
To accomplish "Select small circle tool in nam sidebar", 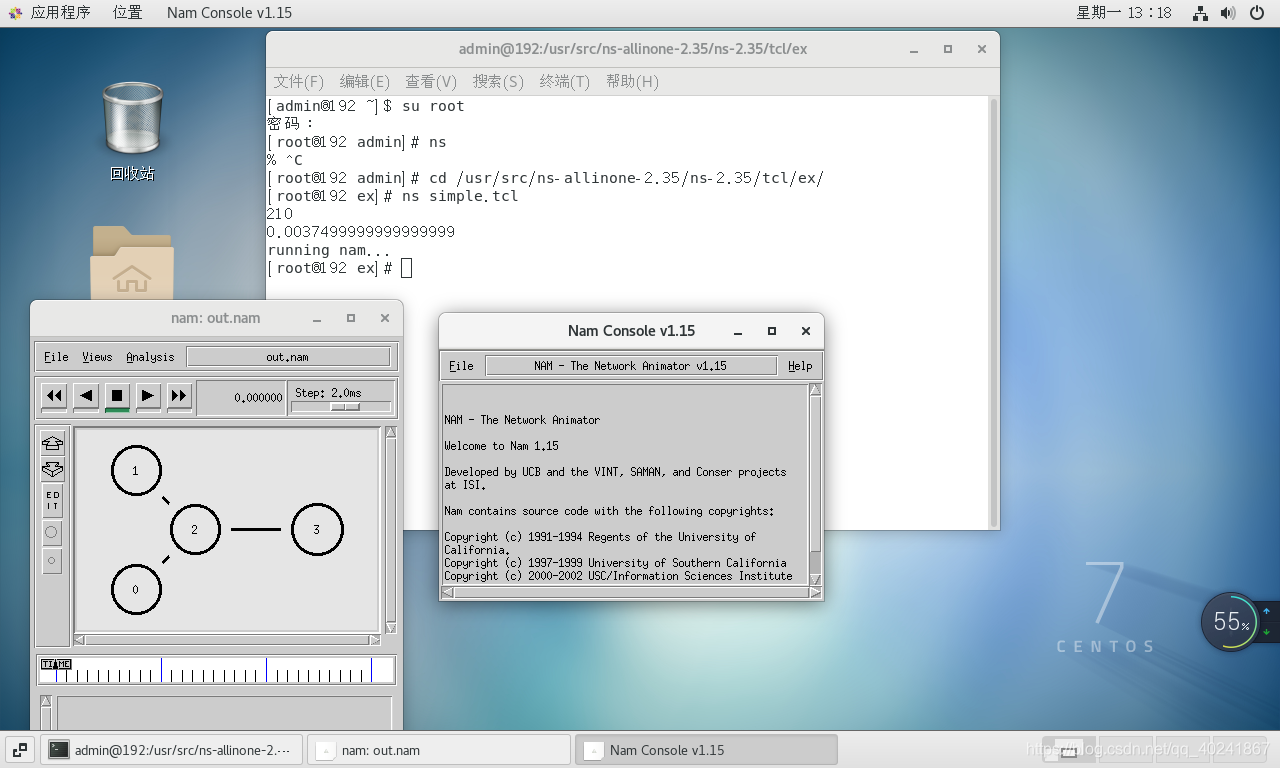I will [x=53, y=560].
